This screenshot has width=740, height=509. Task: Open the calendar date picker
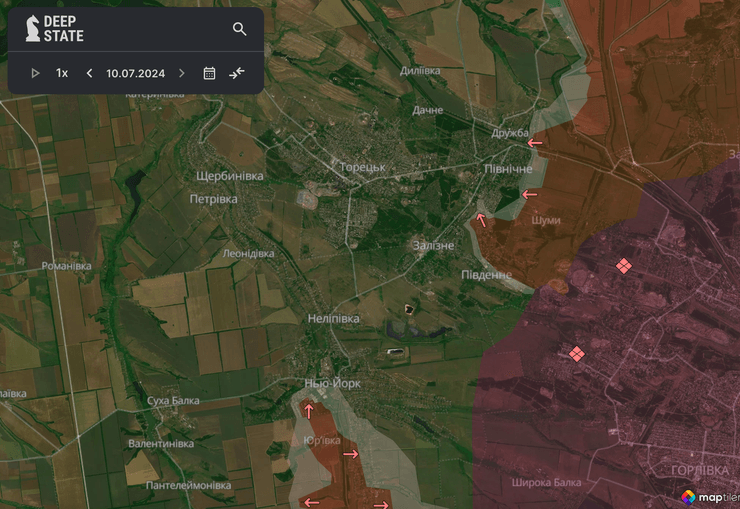tap(209, 73)
